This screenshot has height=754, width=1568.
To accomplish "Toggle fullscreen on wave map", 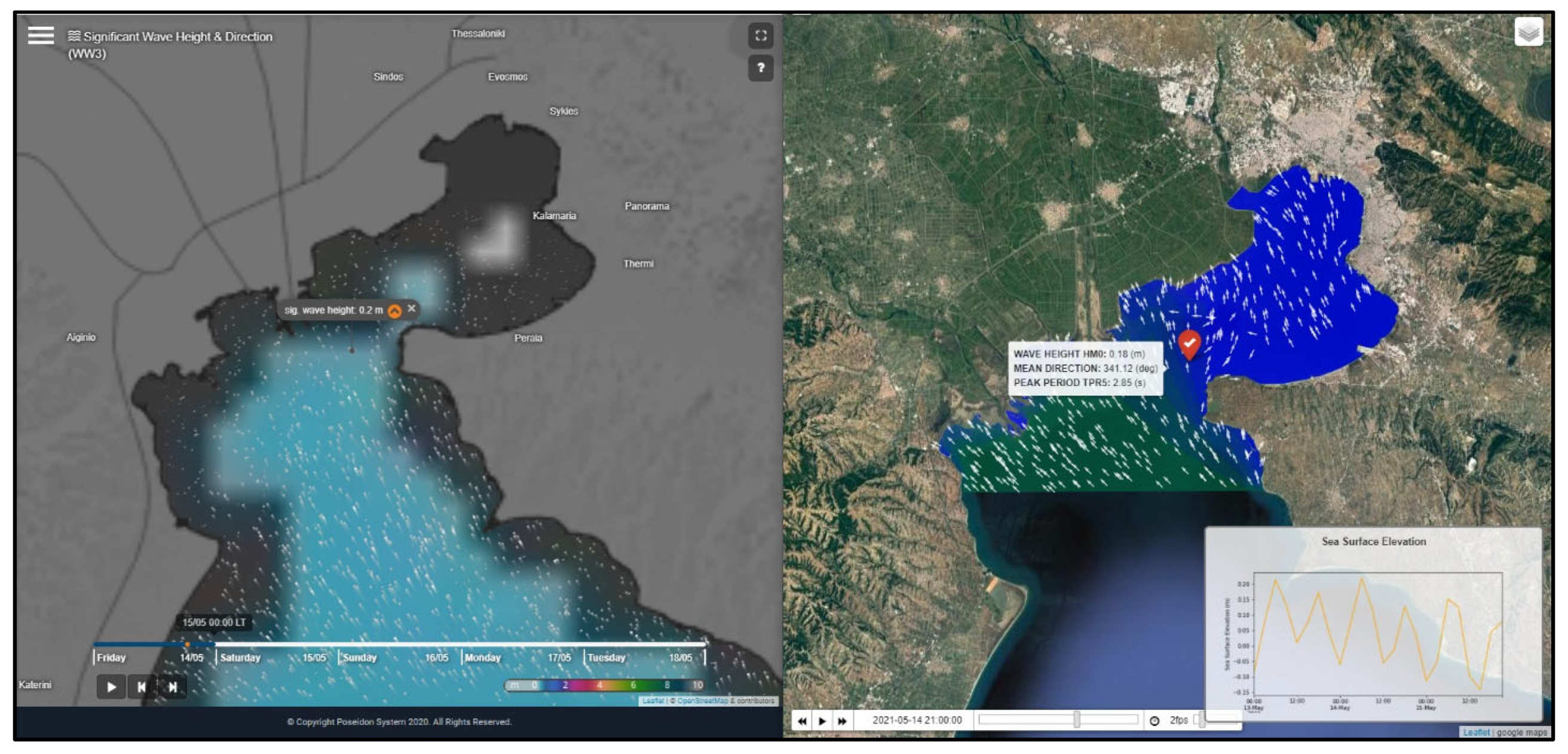I will [x=760, y=35].
